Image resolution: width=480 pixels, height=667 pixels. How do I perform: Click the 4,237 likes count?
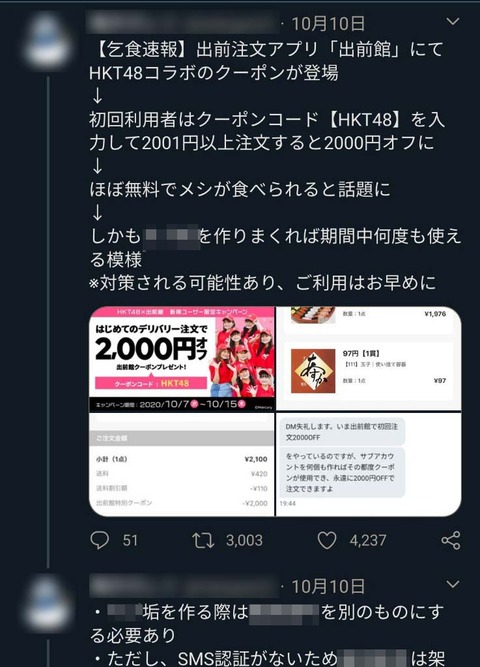(x=368, y=540)
